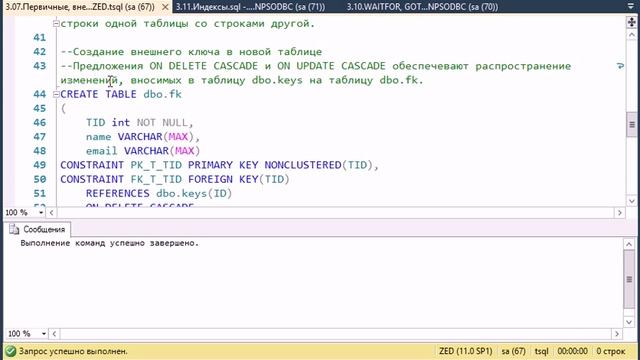This screenshot has width=640, height=360.
Task: Click the ZED (11.0 SP1) server status entry
Action: point(466,351)
